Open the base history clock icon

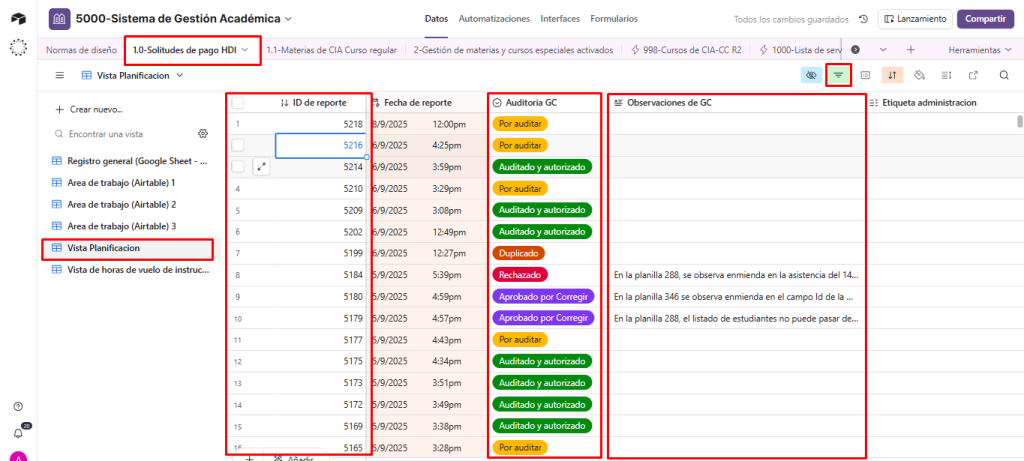[x=863, y=19]
